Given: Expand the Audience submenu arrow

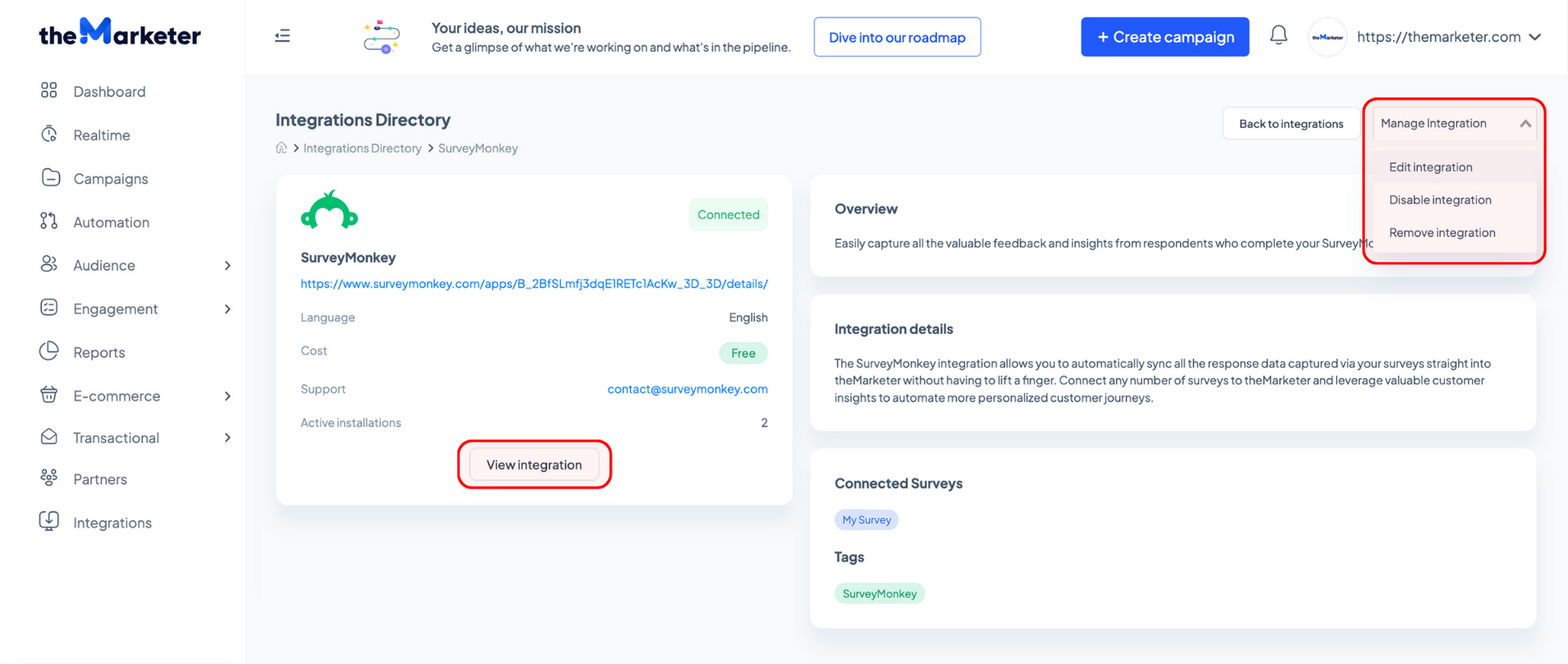Looking at the screenshot, I should coord(227,266).
